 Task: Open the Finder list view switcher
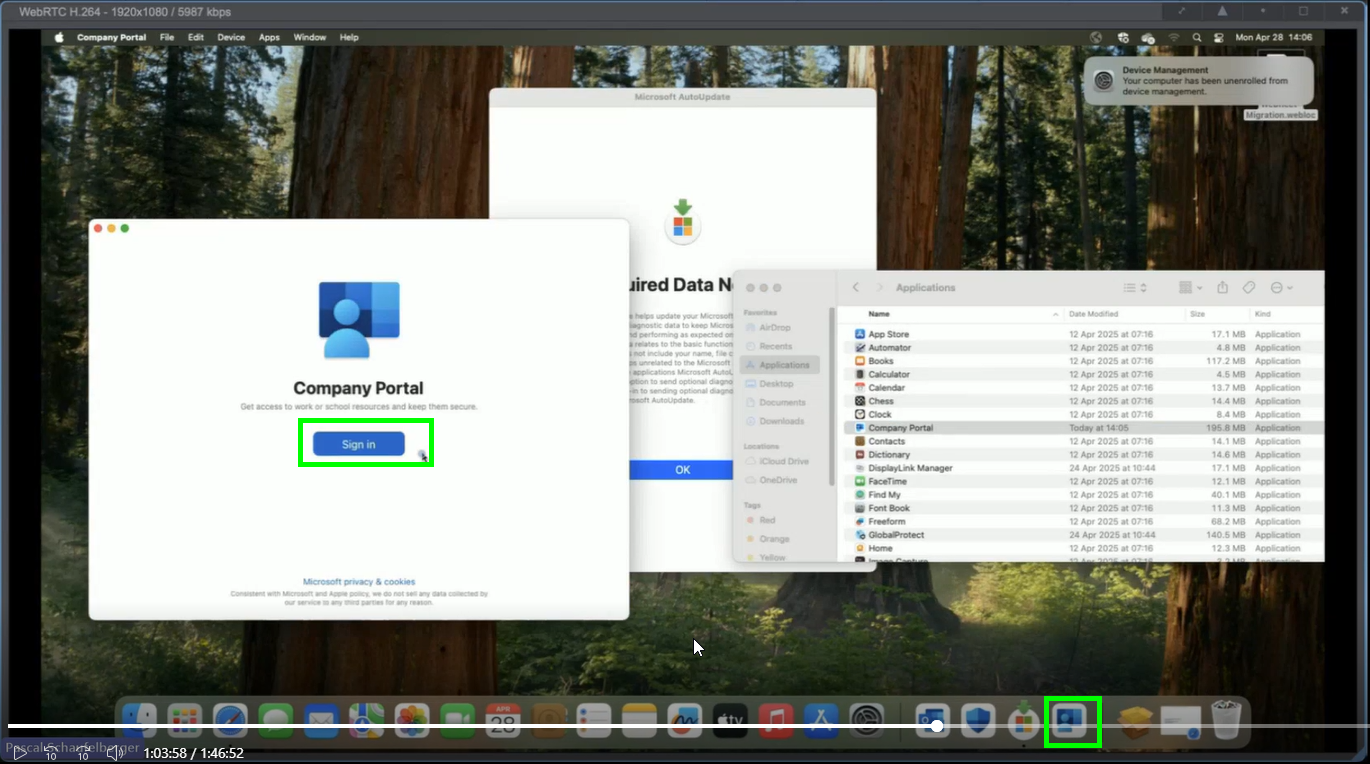point(1134,288)
